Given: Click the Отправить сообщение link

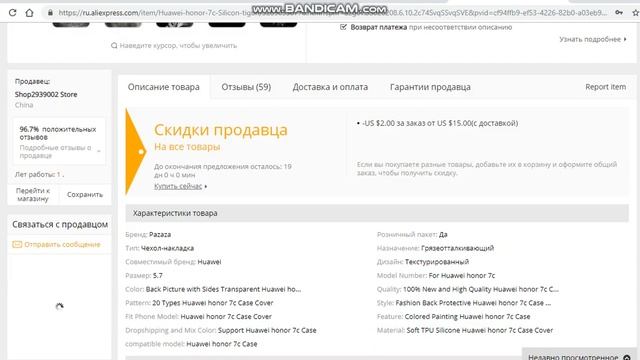Looking at the screenshot, I should pos(62,244).
